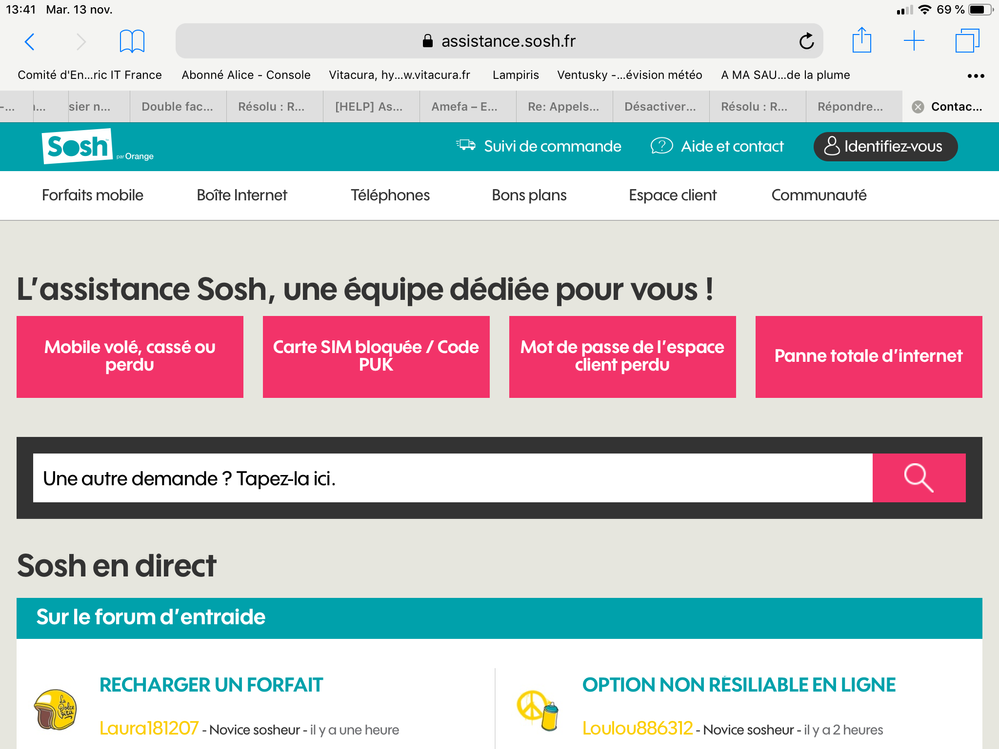Navigate back with the left arrow
999x749 pixels.
27,41
